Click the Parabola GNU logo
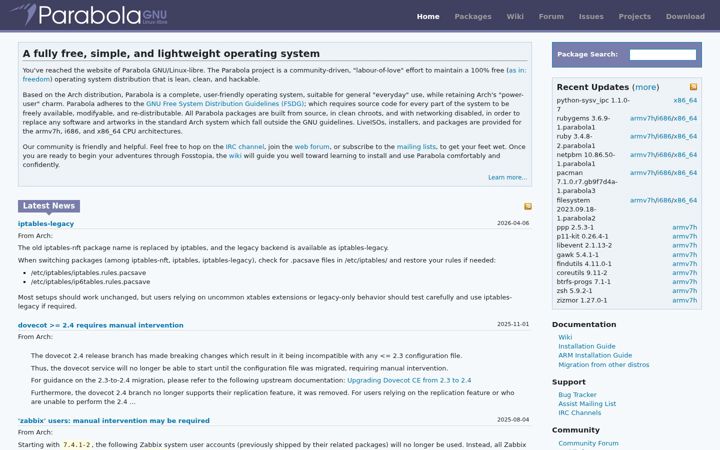Image resolution: width=720 pixels, height=450 pixels. tap(90, 15)
